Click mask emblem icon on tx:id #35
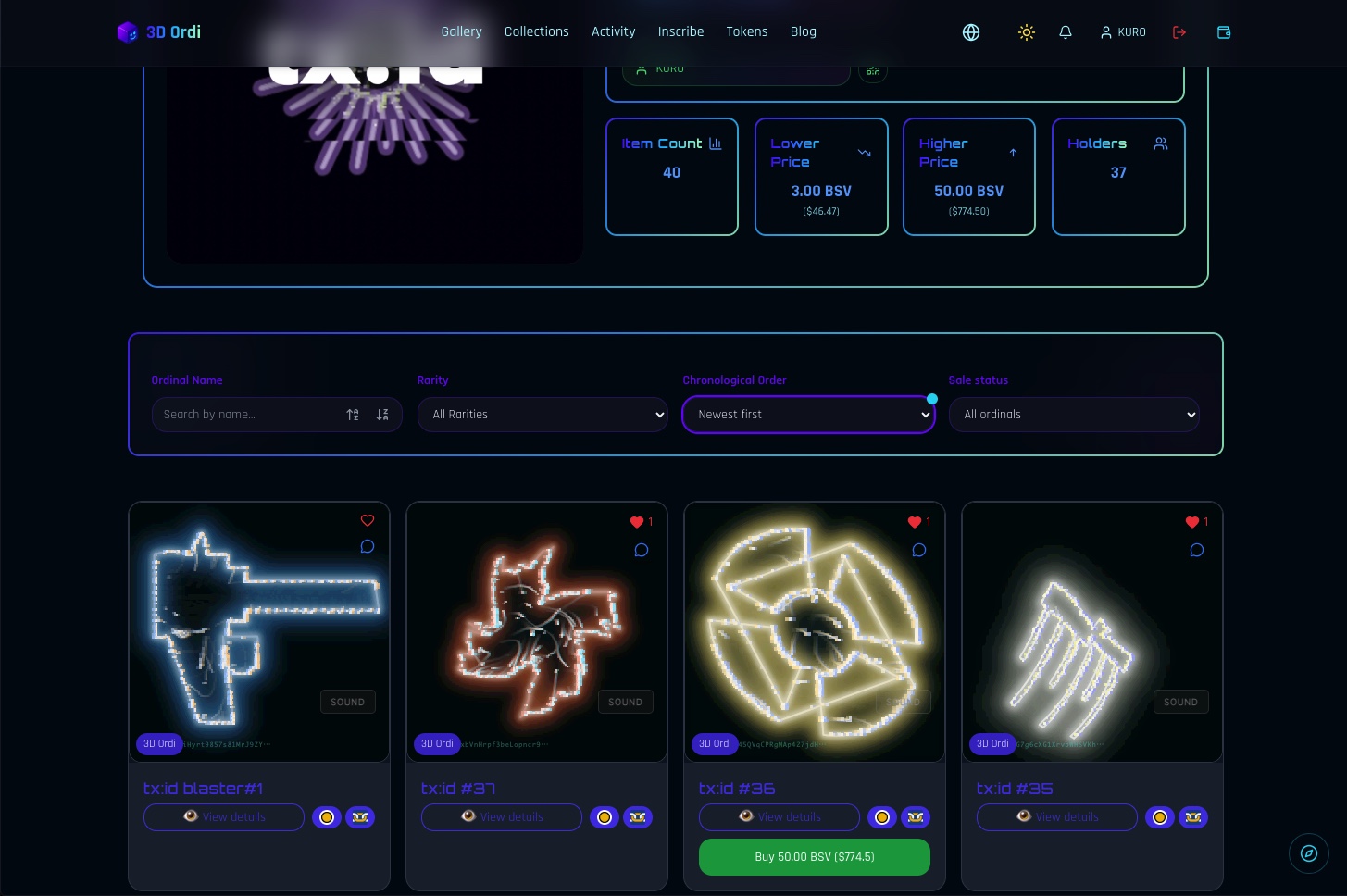Viewport: 1347px width, 896px height. [1193, 817]
